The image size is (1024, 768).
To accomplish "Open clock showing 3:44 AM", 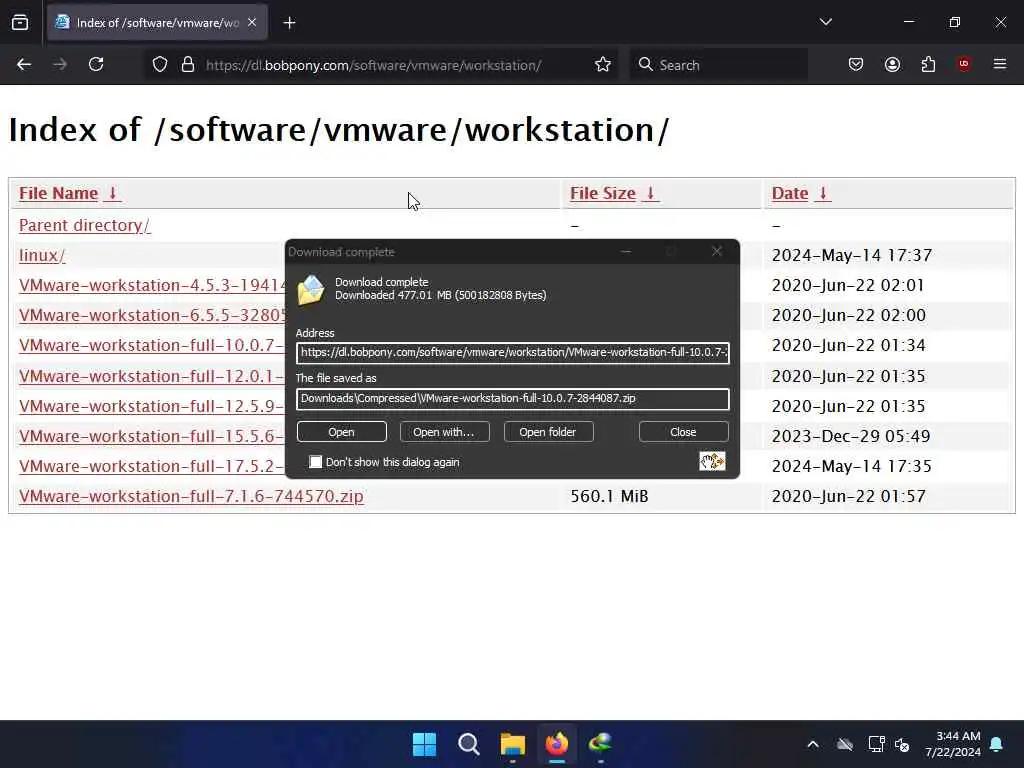I will coord(953,744).
